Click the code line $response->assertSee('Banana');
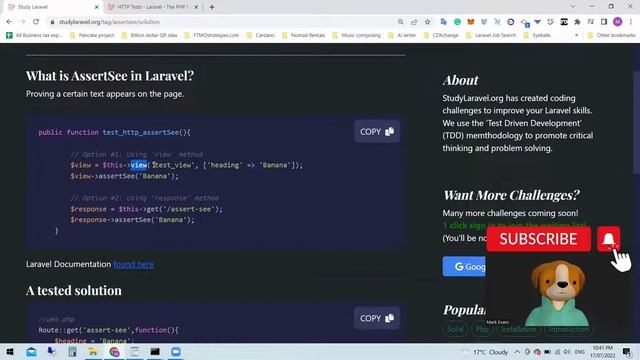 pos(132,220)
